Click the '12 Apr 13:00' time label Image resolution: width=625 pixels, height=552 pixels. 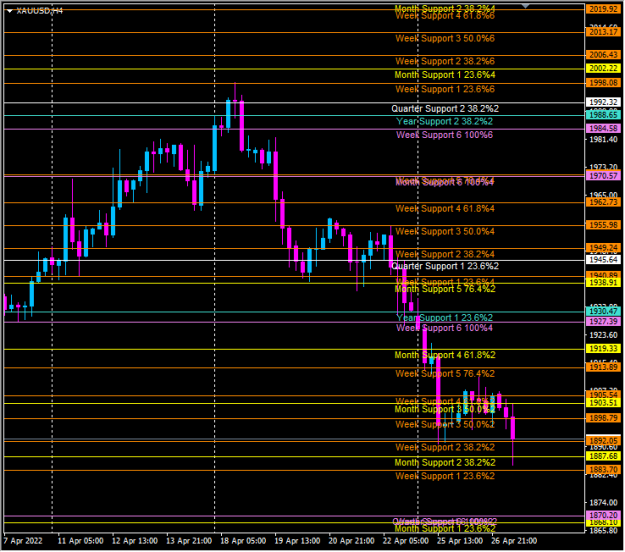[x=135, y=541]
